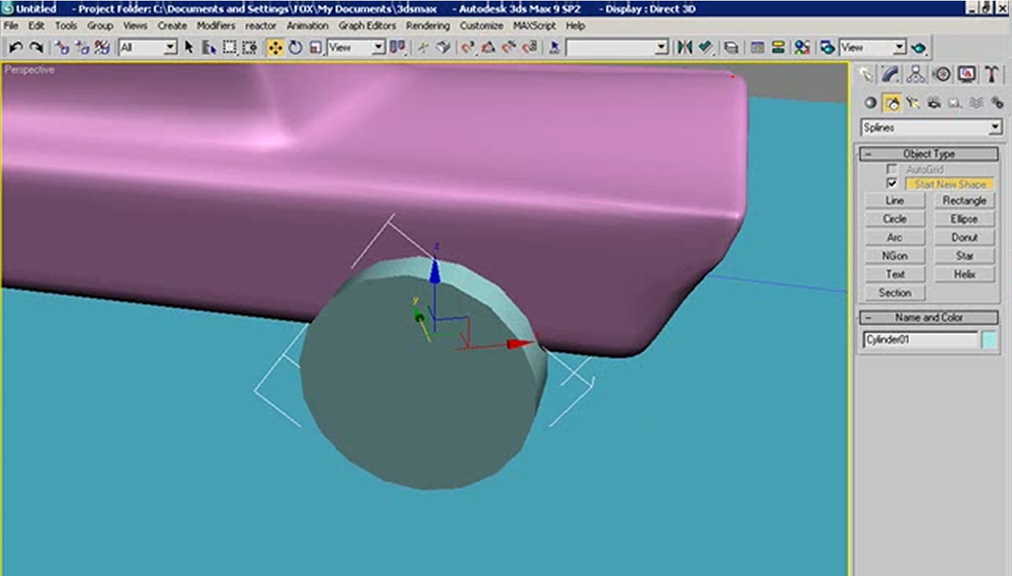The width and height of the screenshot is (1012, 576).
Task: Click the Mirror tool icon
Action: (685, 47)
